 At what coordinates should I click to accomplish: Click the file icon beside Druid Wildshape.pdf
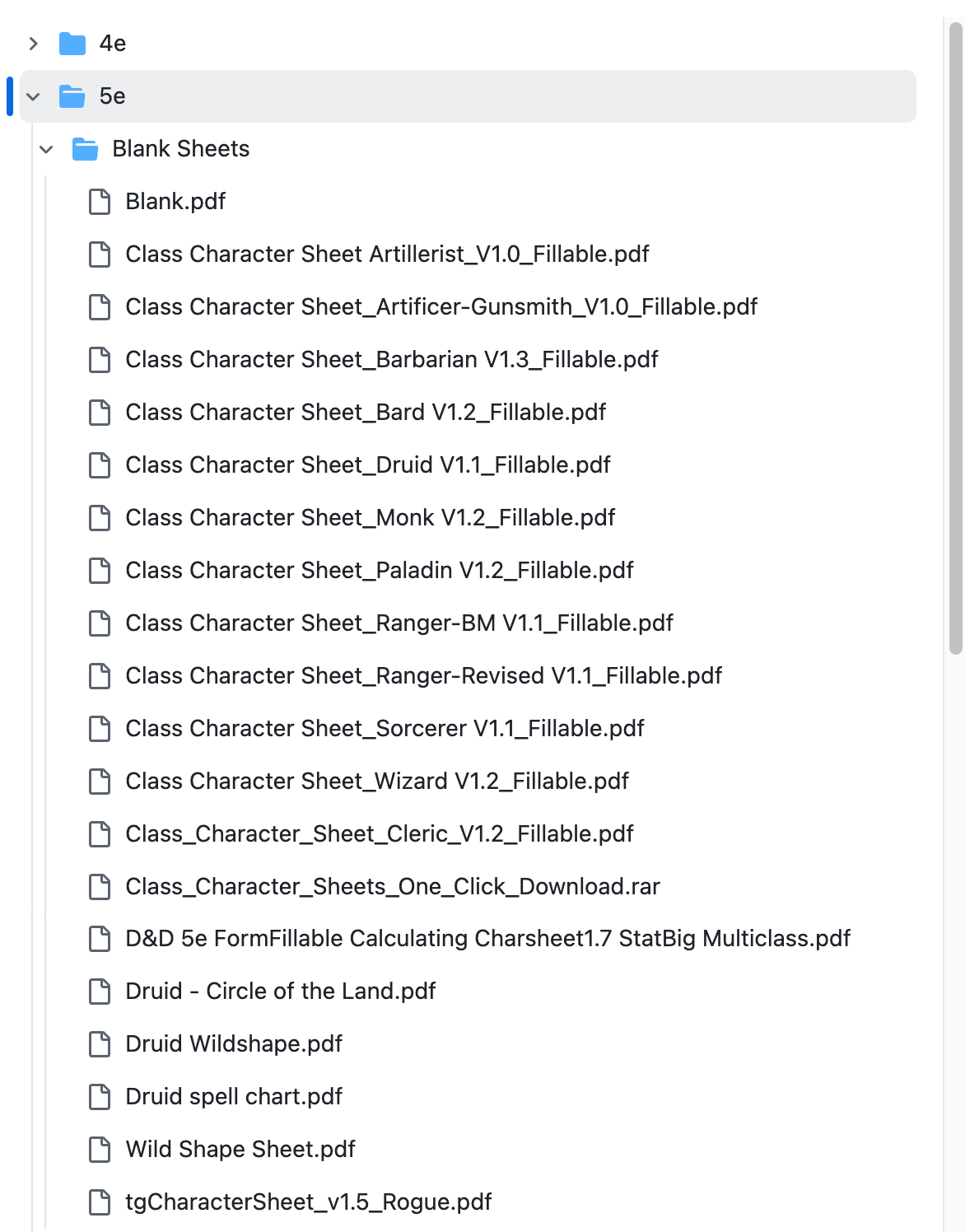click(x=100, y=1044)
